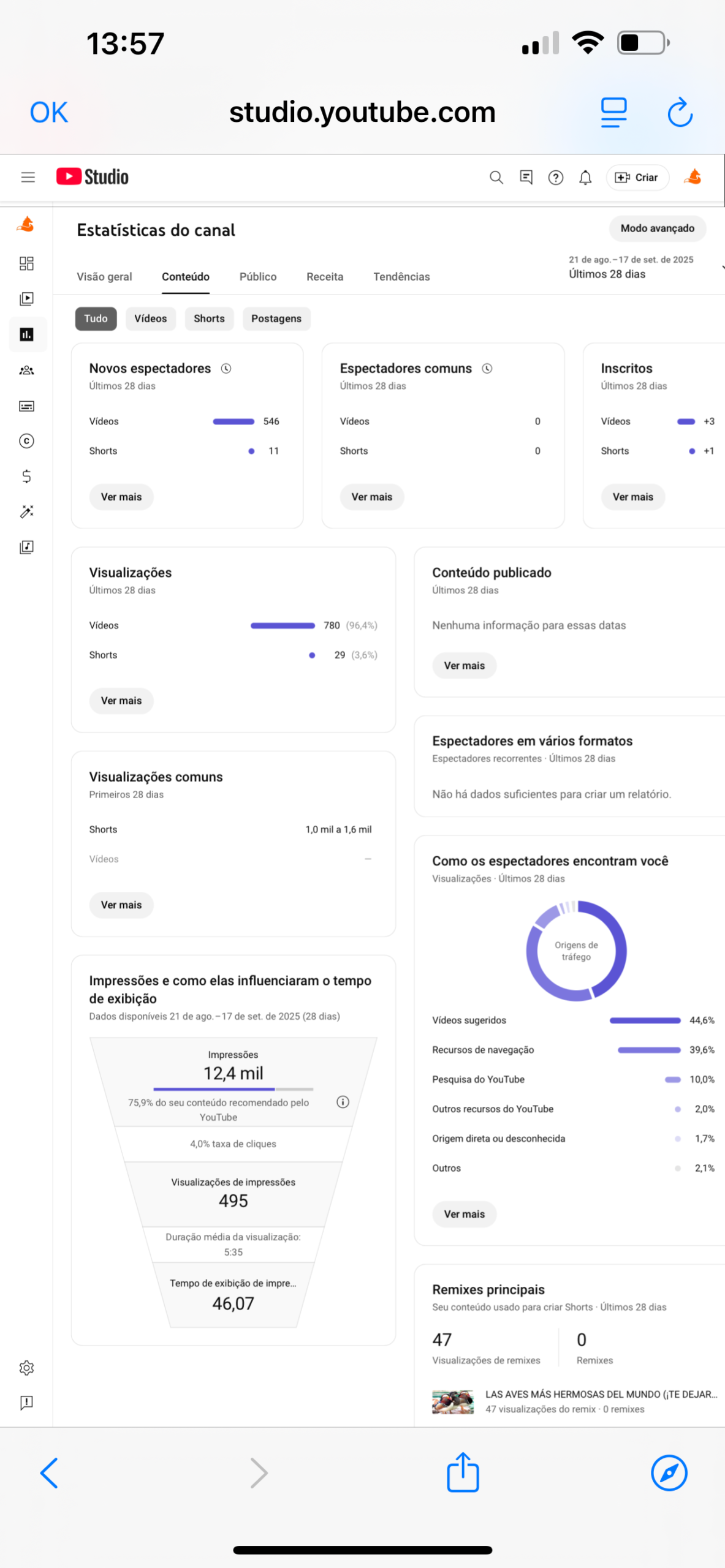Expand Visualizações card with Ver mais

pyautogui.click(x=121, y=701)
